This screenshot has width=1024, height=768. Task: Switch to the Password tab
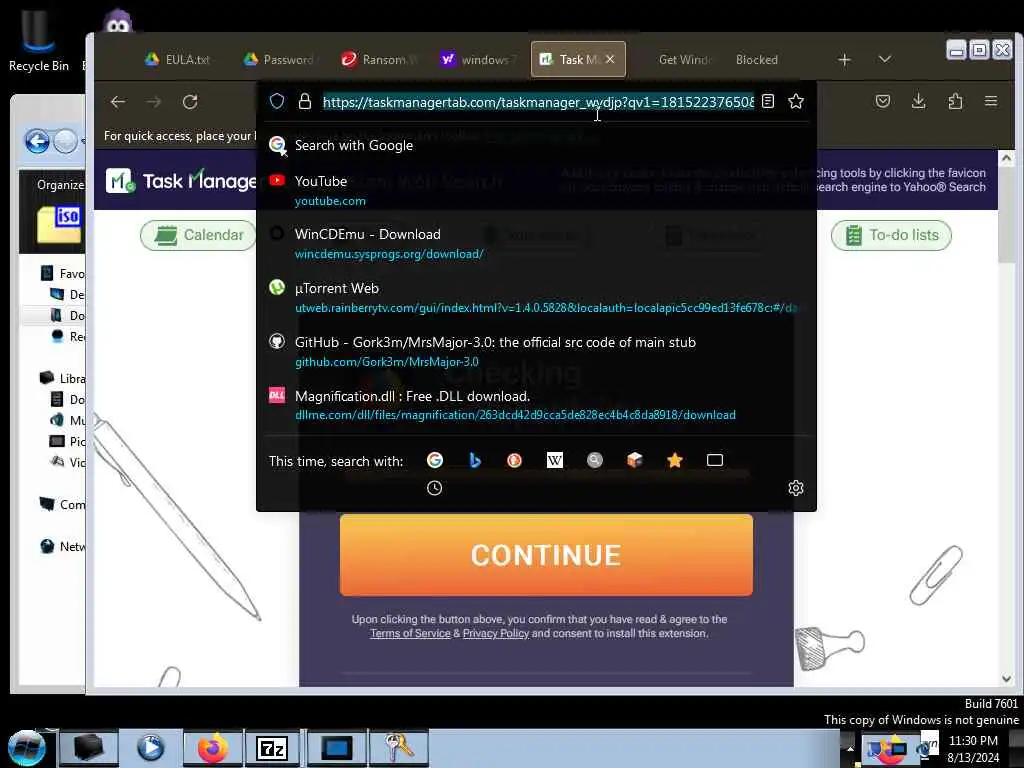point(281,59)
